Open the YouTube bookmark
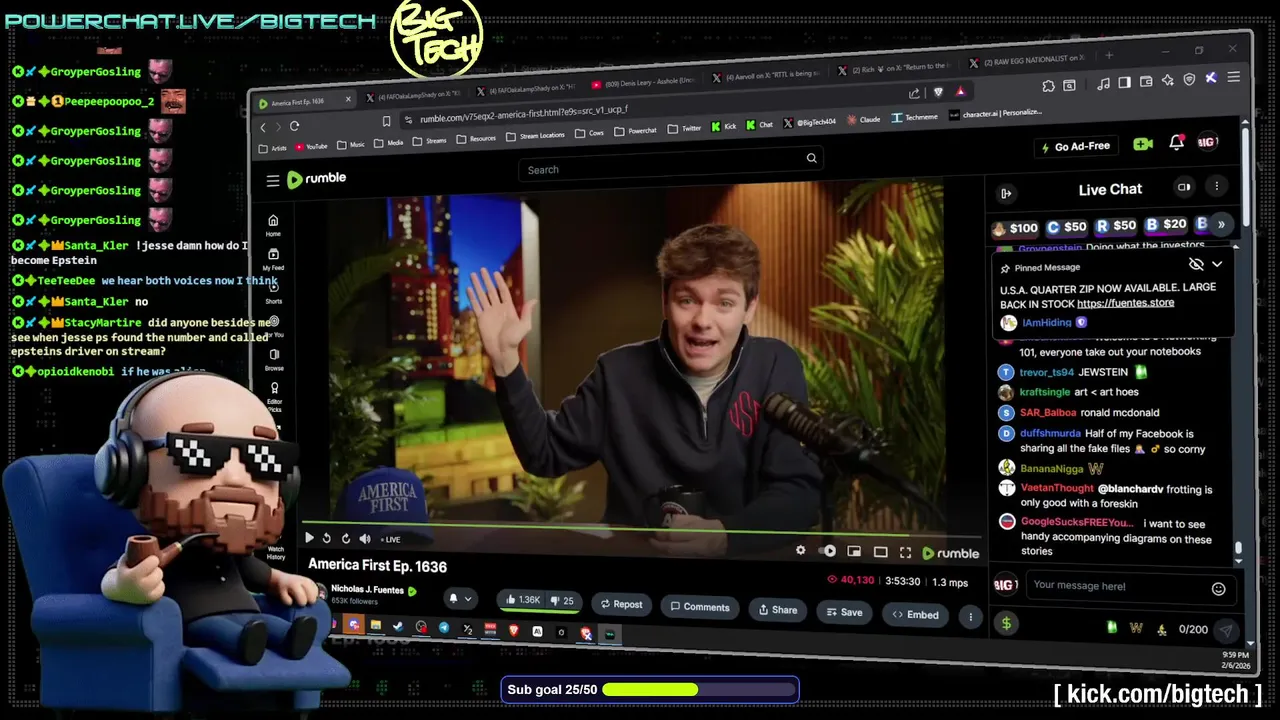 click(x=311, y=146)
